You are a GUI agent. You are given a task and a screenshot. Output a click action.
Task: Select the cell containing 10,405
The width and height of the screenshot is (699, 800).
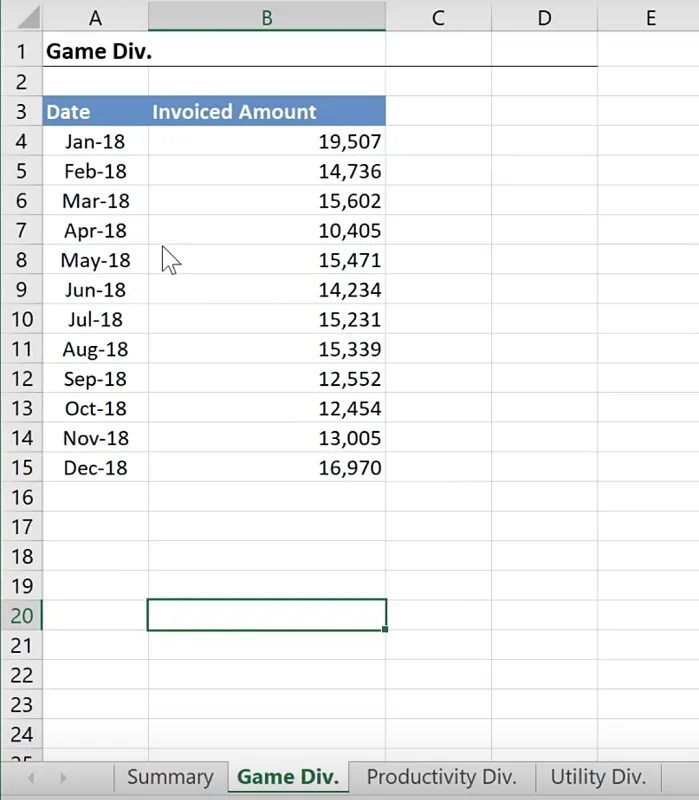(x=266, y=230)
